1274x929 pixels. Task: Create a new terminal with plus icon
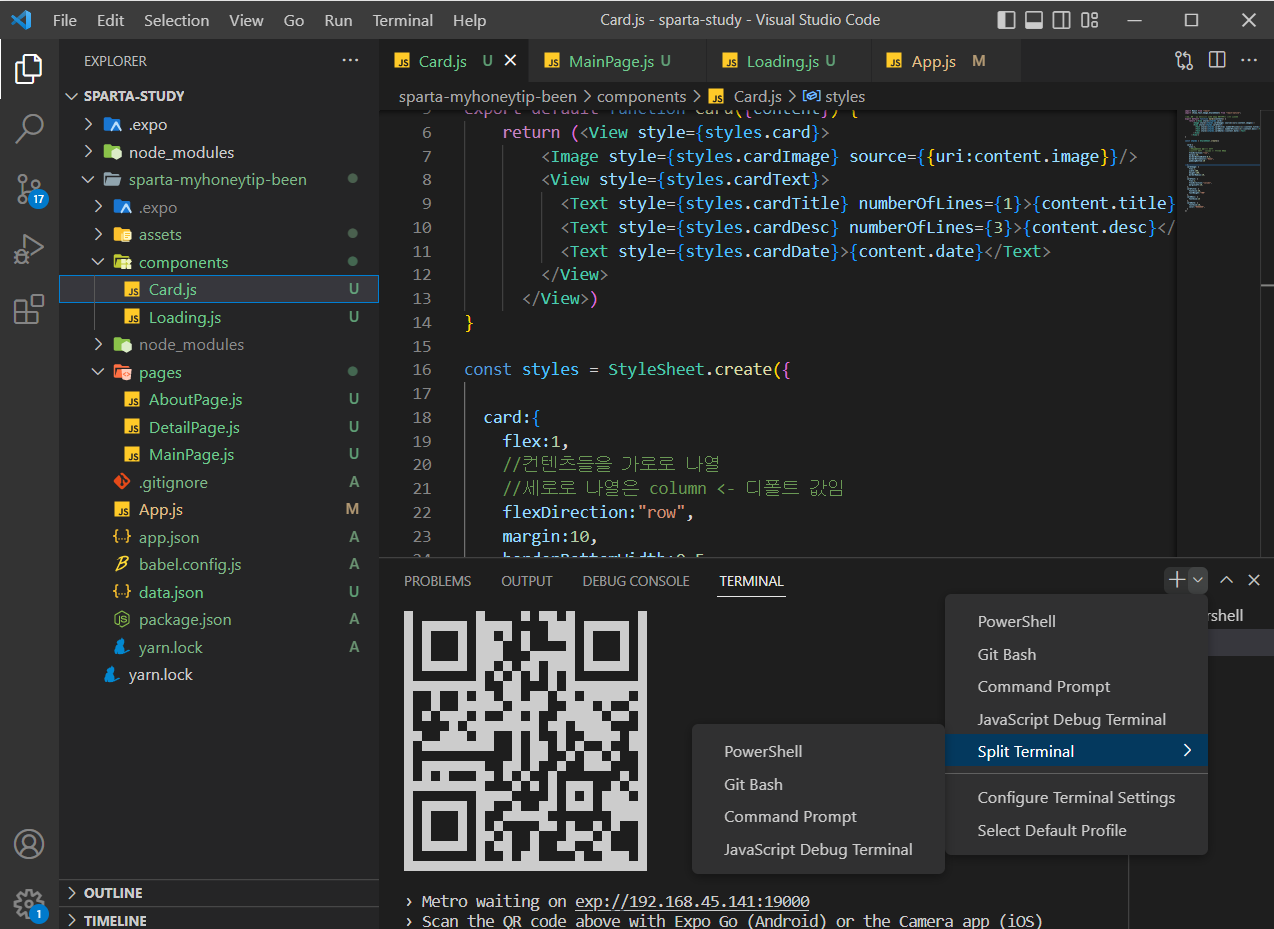pyautogui.click(x=1177, y=580)
